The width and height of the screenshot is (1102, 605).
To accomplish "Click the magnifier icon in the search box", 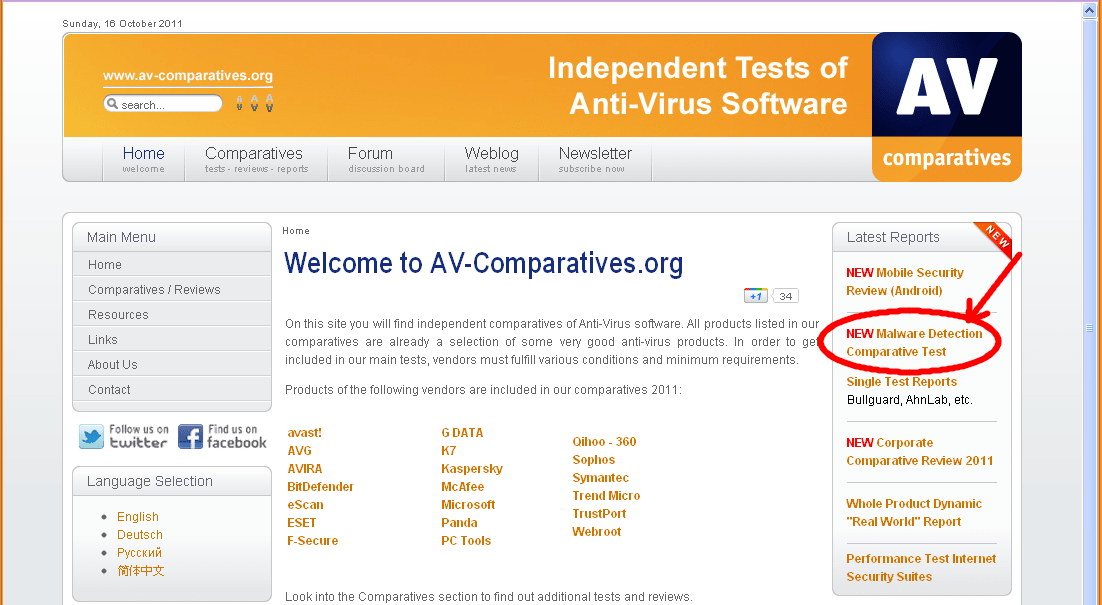I will point(112,104).
